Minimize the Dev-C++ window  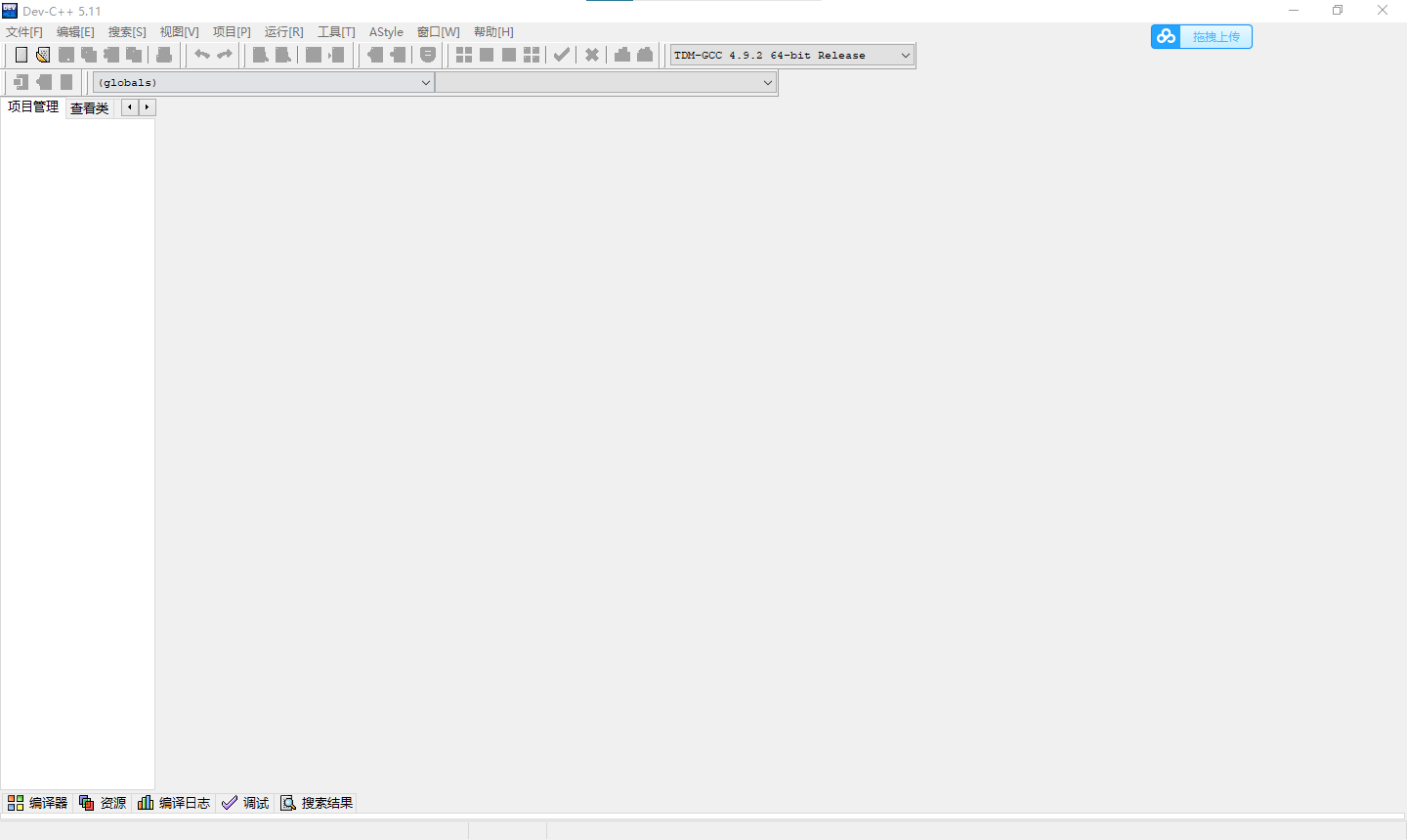(x=1294, y=11)
